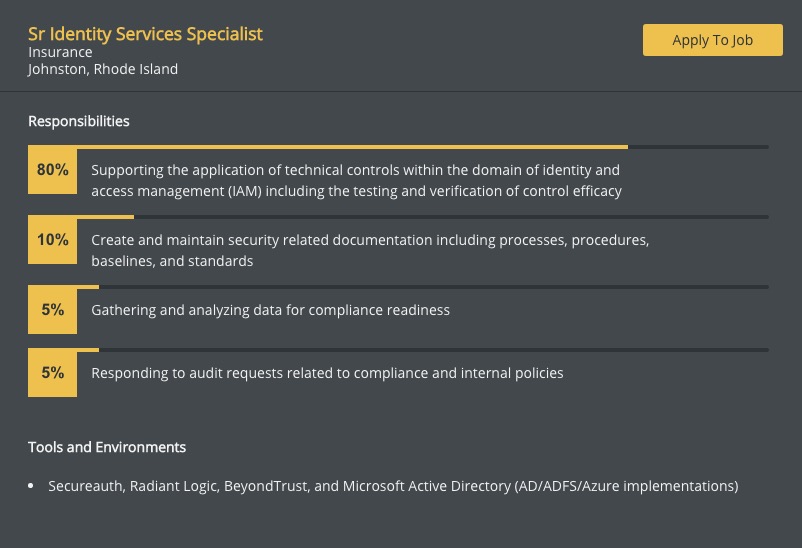The height and width of the screenshot is (548, 802).
Task: Click the 5% badge beside audit requests
Action: point(53,372)
